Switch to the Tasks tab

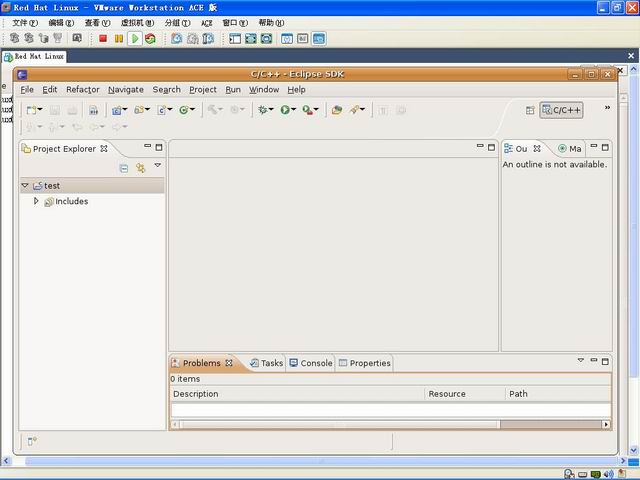(x=267, y=363)
